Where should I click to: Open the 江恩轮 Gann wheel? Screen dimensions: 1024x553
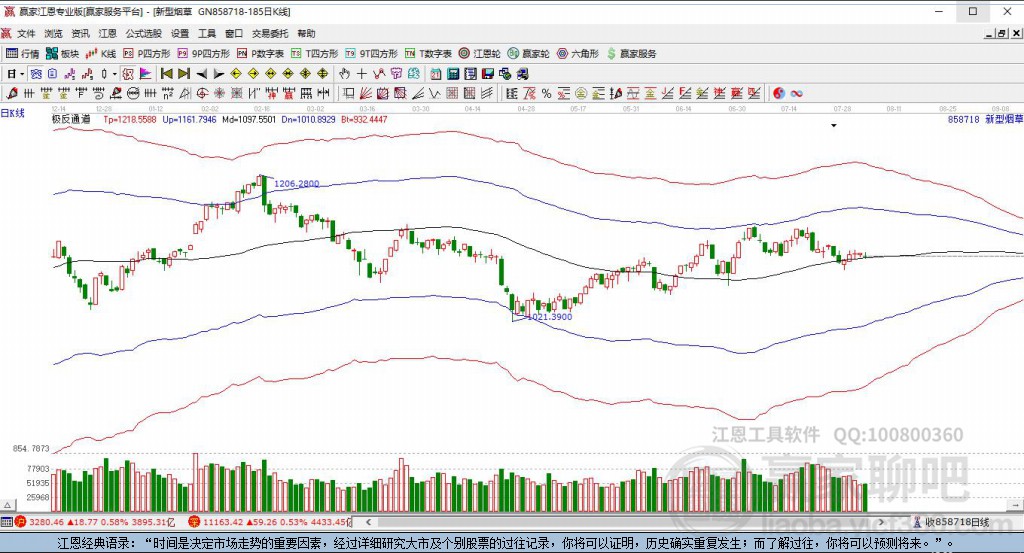tap(479, 54)
